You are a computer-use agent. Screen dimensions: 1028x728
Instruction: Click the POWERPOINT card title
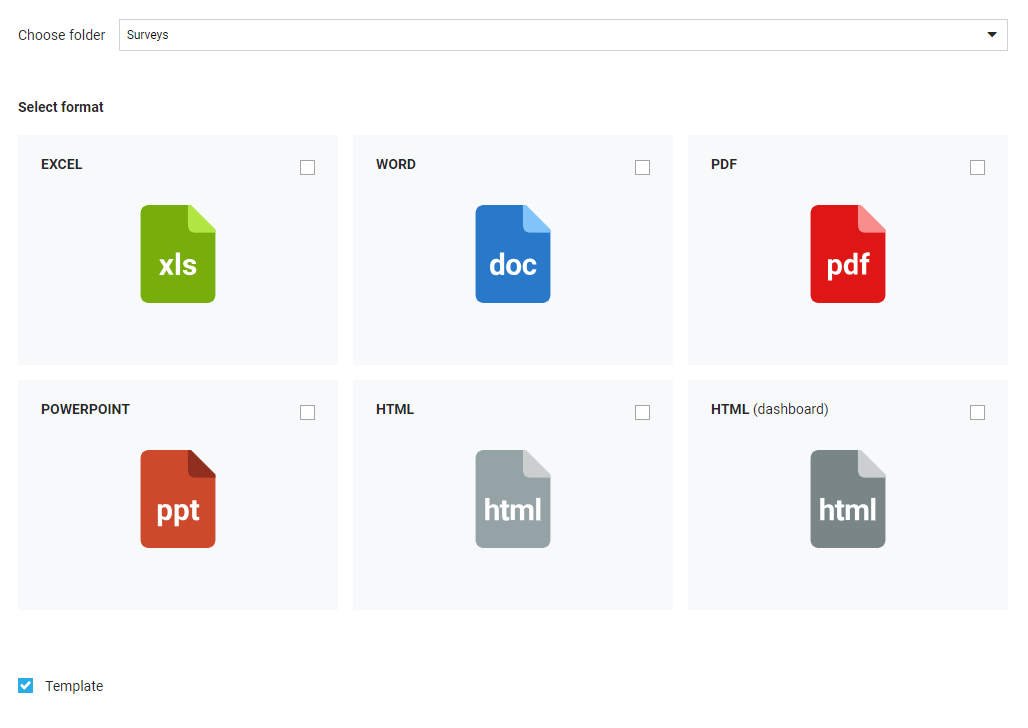click(85, 409)
